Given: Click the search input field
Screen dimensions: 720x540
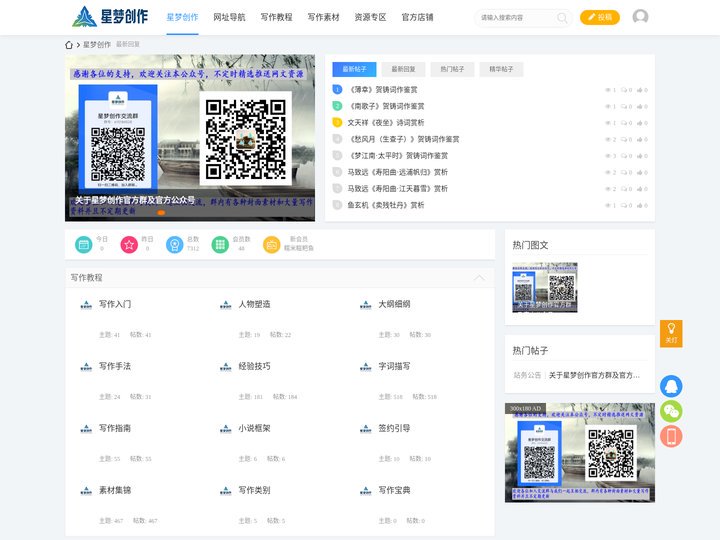Looking at the screenshot, I should pos(517,18).
